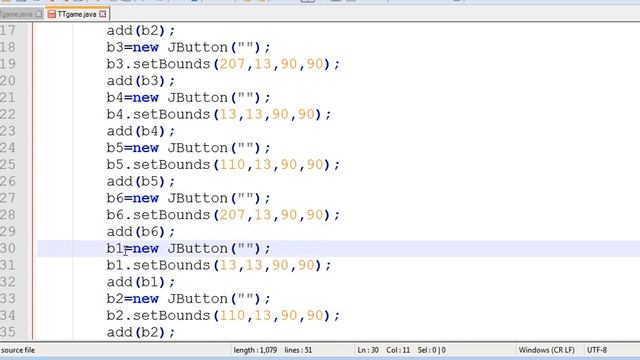640x360 pixels.
Task: Click 'source file' label in status bar
Action: (18, 350)
